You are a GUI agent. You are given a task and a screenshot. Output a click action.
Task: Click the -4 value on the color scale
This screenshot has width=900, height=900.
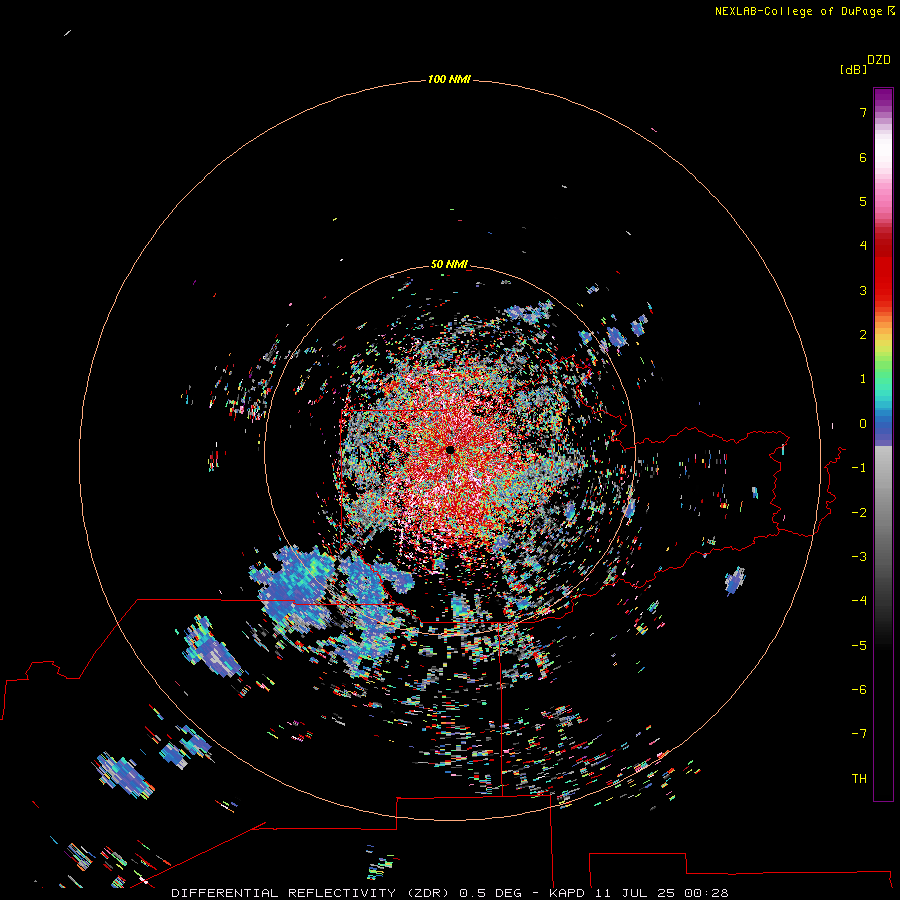point(859,601)
